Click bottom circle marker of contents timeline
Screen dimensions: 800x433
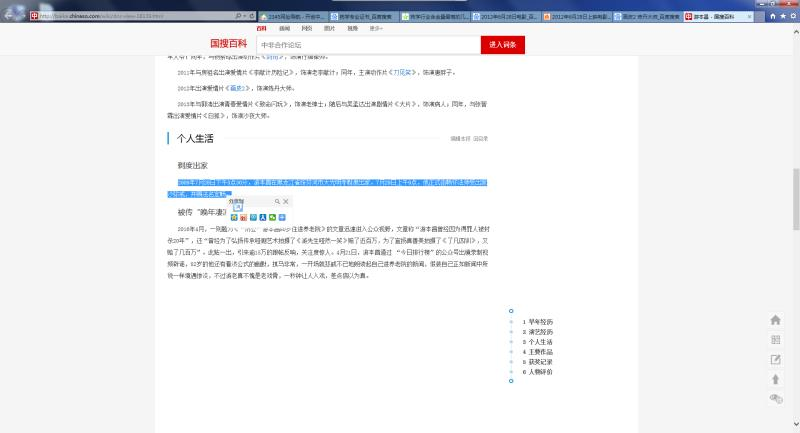click(x=511, y=381)
